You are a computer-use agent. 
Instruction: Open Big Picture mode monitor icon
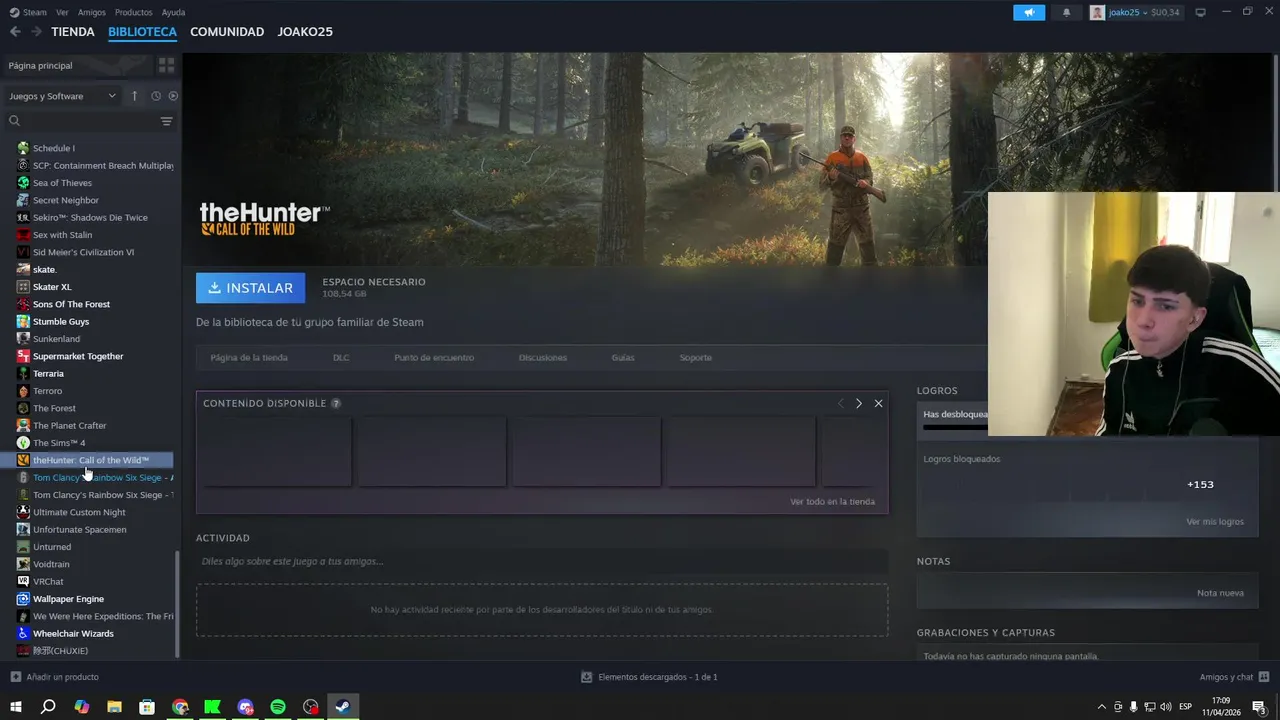pyautogui.click(x=1201, y=12)
